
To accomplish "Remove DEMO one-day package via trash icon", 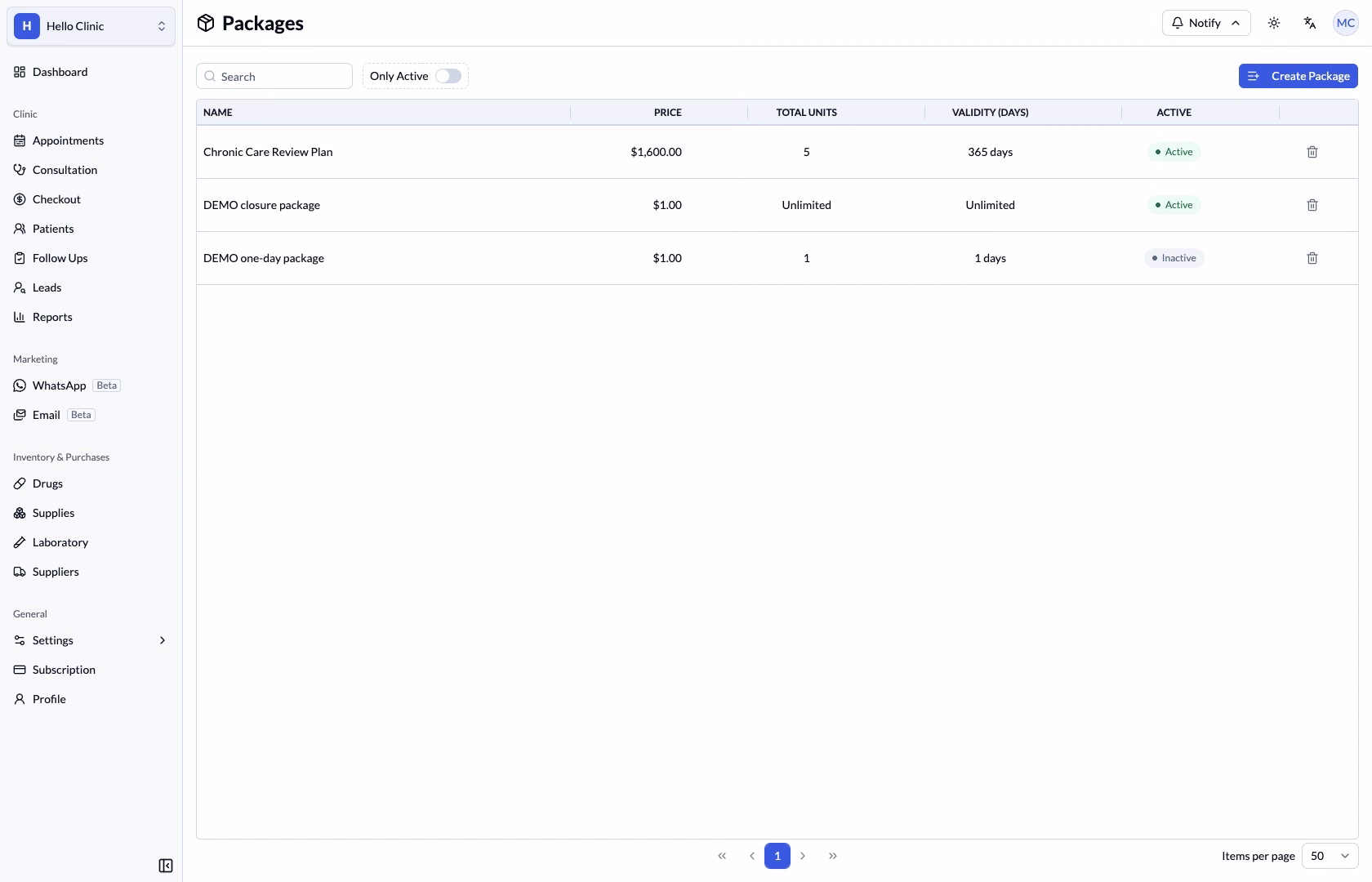I will click(1312, 258).
